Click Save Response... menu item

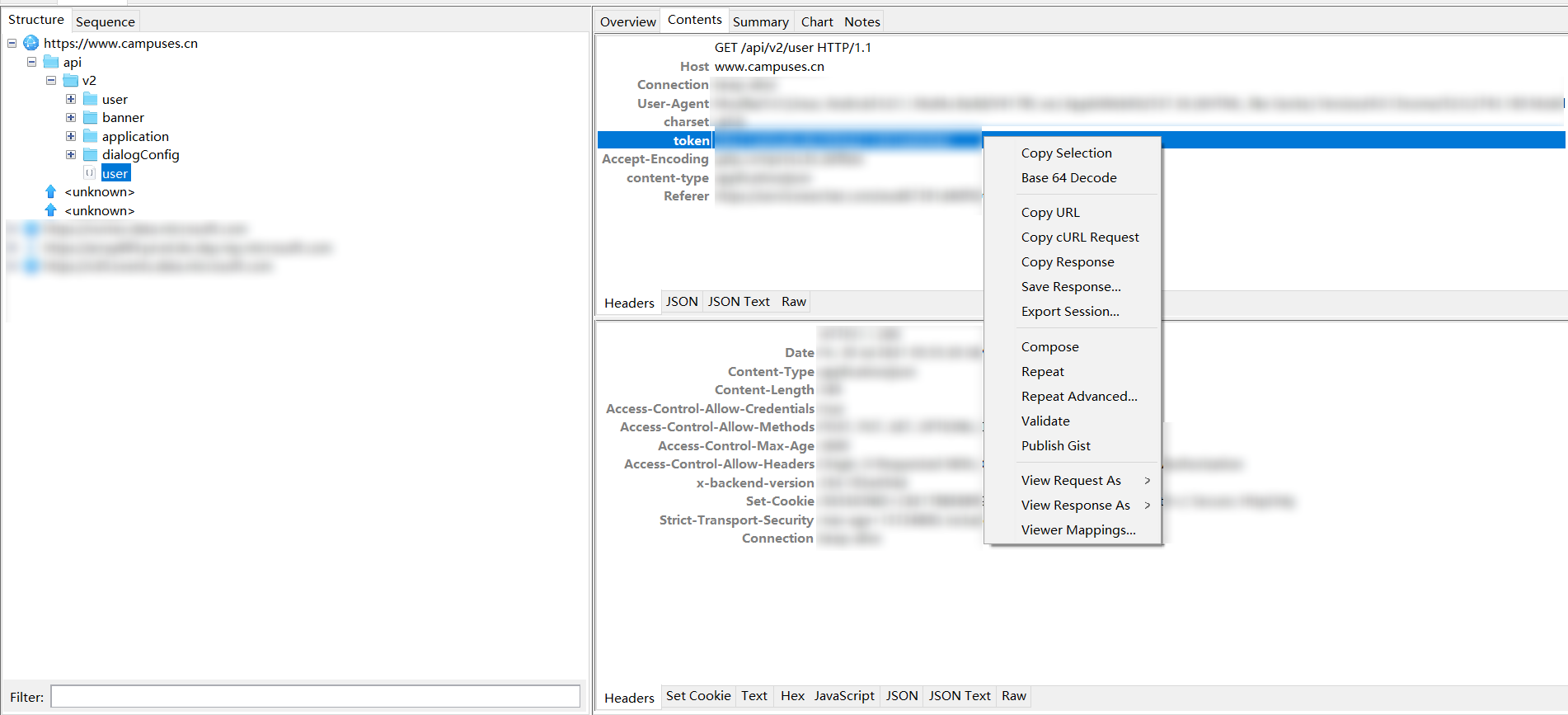pos(1073,286)
